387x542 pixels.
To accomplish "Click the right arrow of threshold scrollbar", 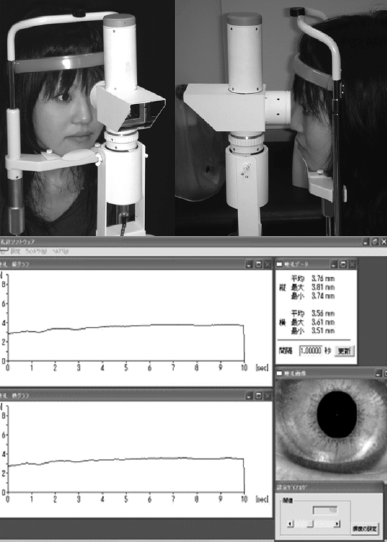I will (x=337, y=524).
